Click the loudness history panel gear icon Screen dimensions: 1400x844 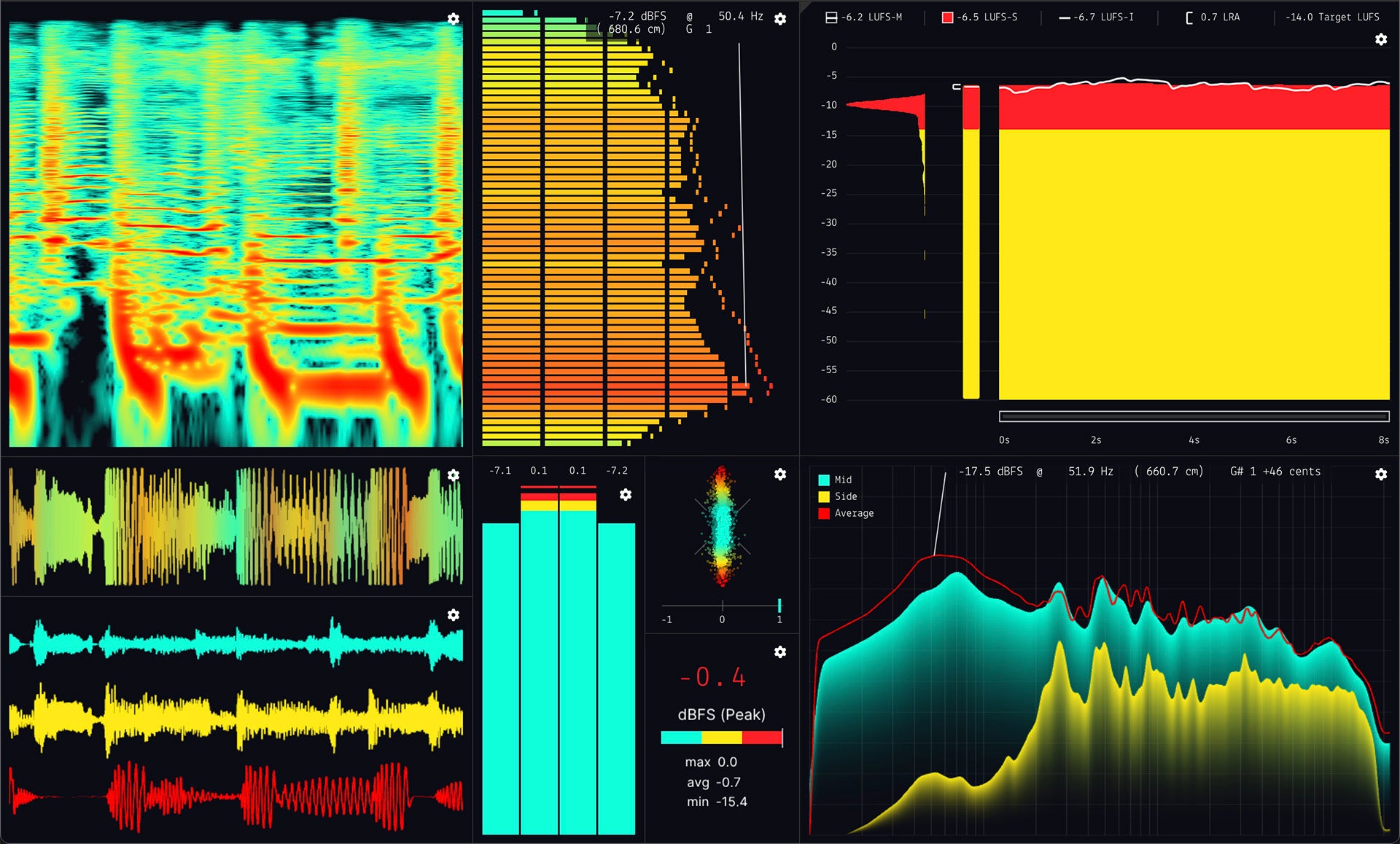pos(1381,39)
